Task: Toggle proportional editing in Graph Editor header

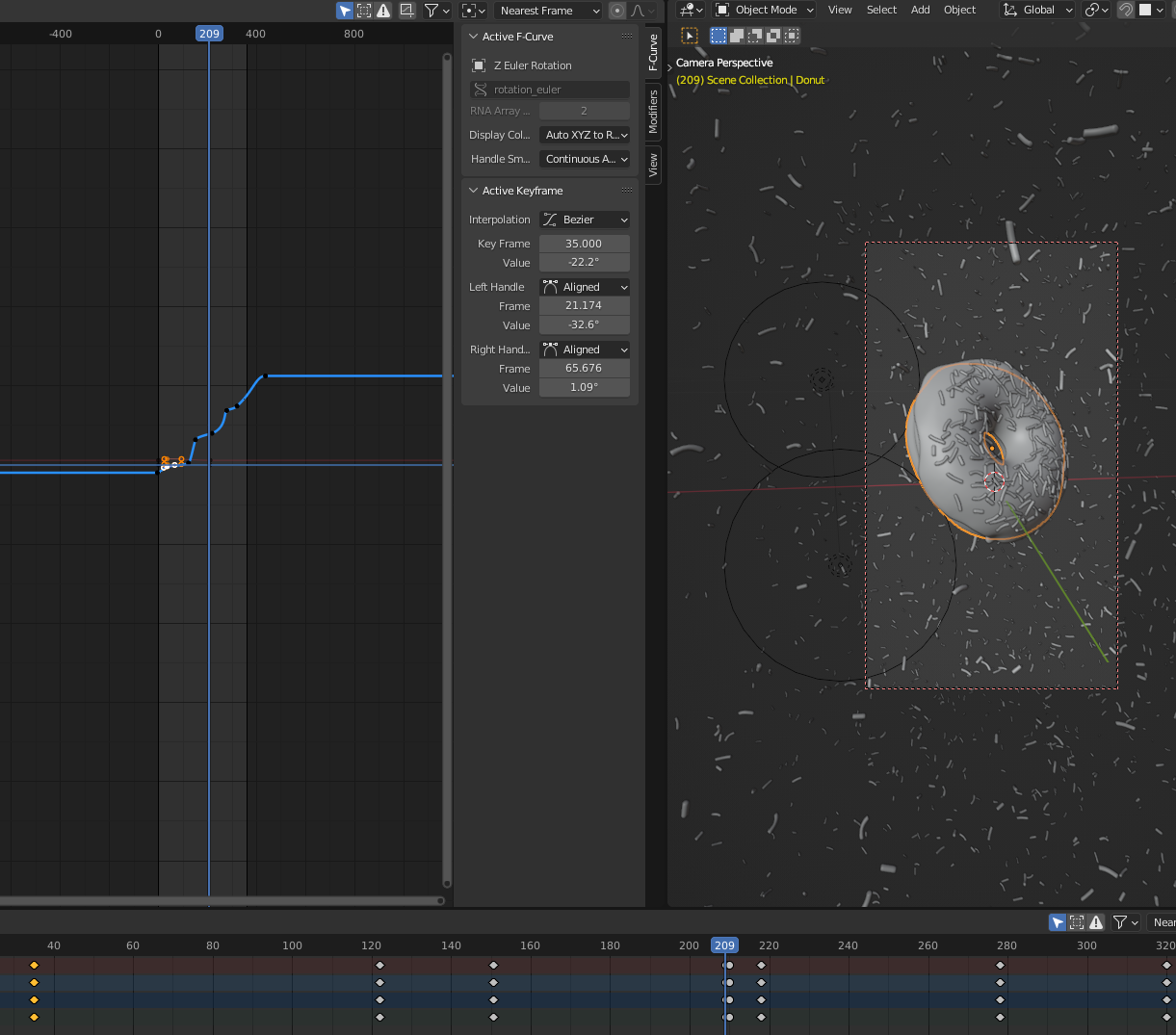Action: click(x=617, y=11)
